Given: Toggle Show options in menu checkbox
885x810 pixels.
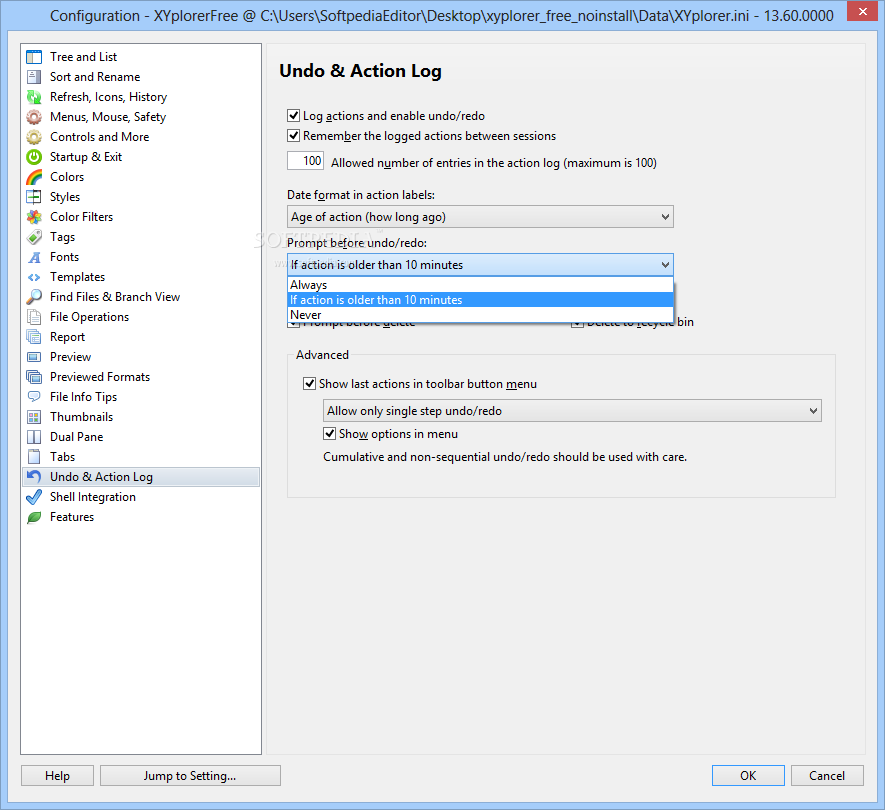Looking at the screenshot, I should click(x=330, y=434).
